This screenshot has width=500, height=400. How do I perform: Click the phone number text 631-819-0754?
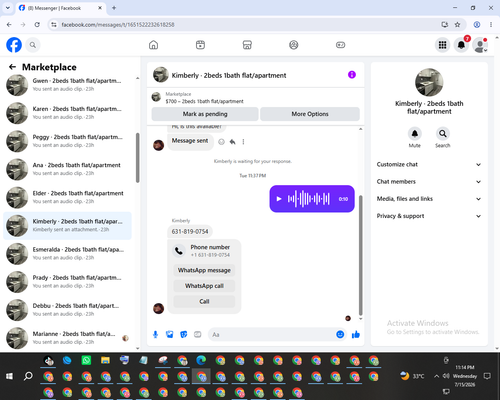coord(190,231)
